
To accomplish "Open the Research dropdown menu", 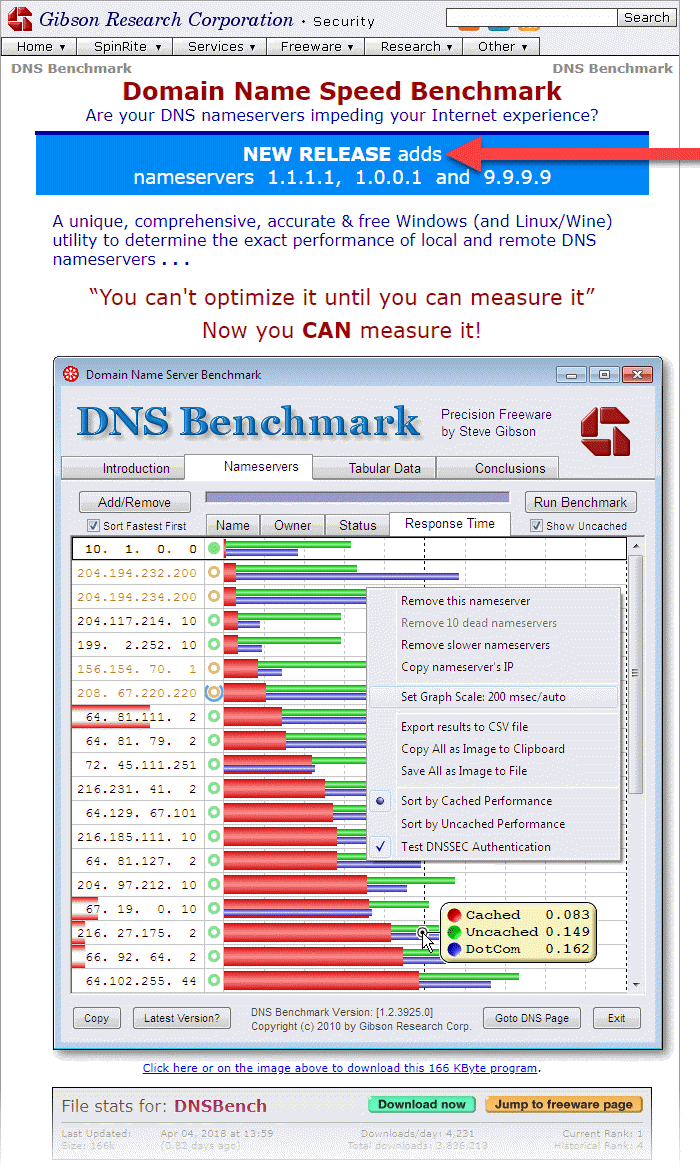I will [x=414, y=46].
